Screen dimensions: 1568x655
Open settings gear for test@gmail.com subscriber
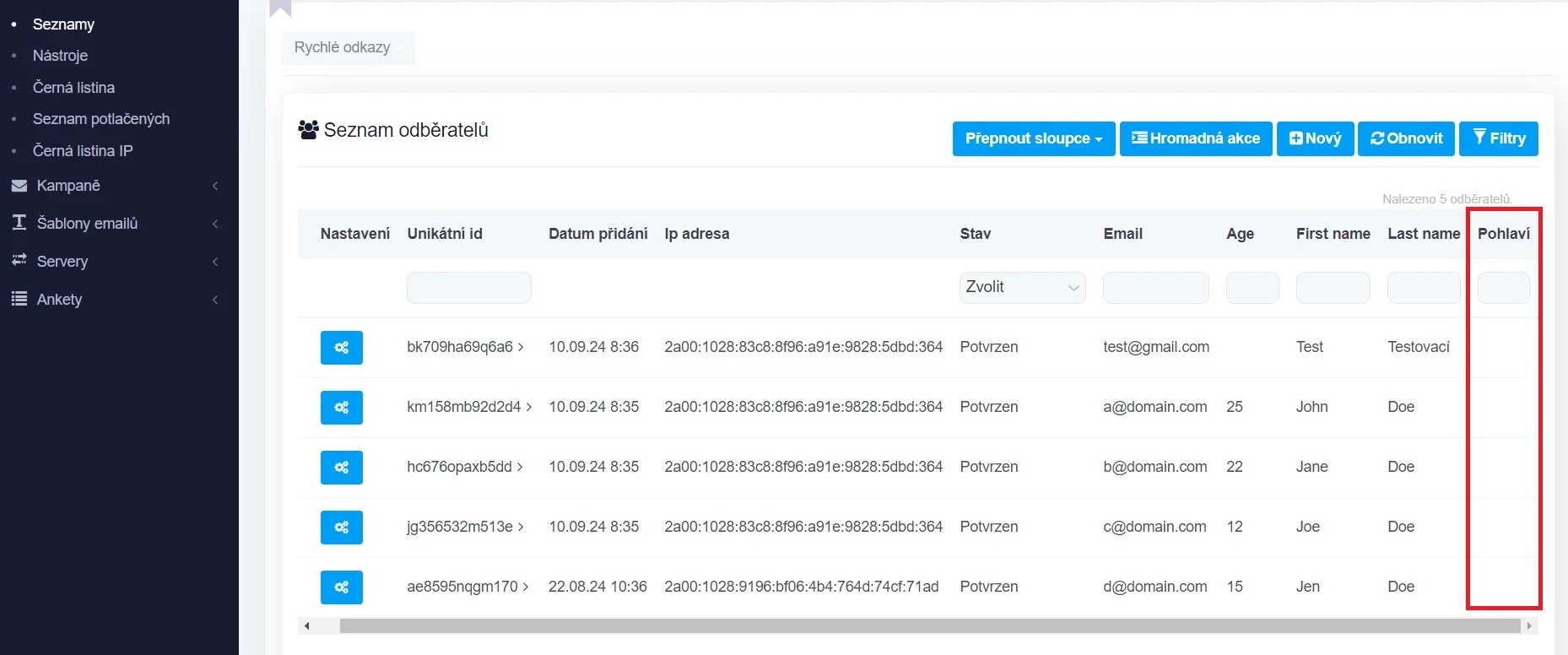tap(341, 348)
